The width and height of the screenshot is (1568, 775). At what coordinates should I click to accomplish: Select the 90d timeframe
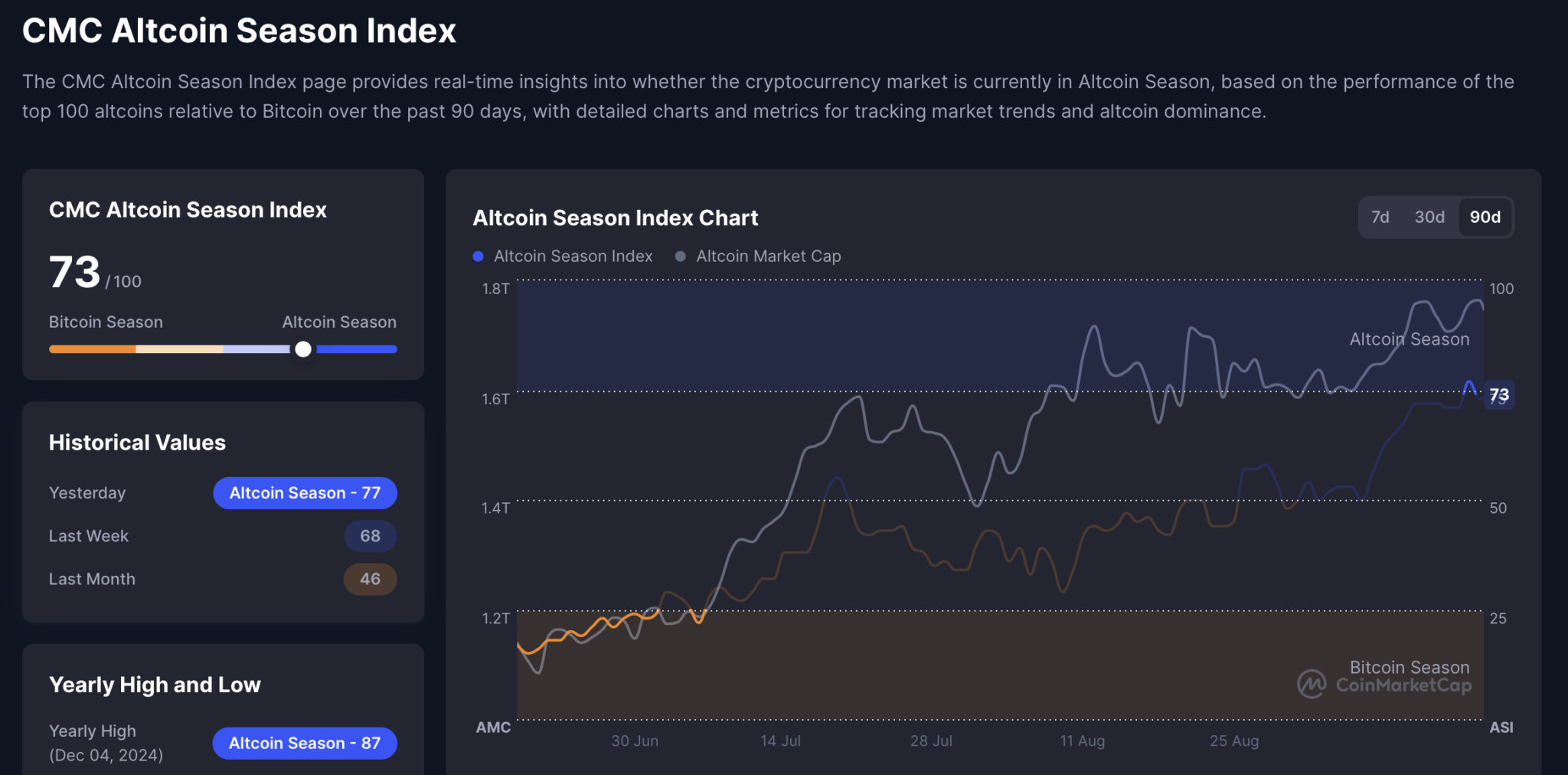[1485, 217]
